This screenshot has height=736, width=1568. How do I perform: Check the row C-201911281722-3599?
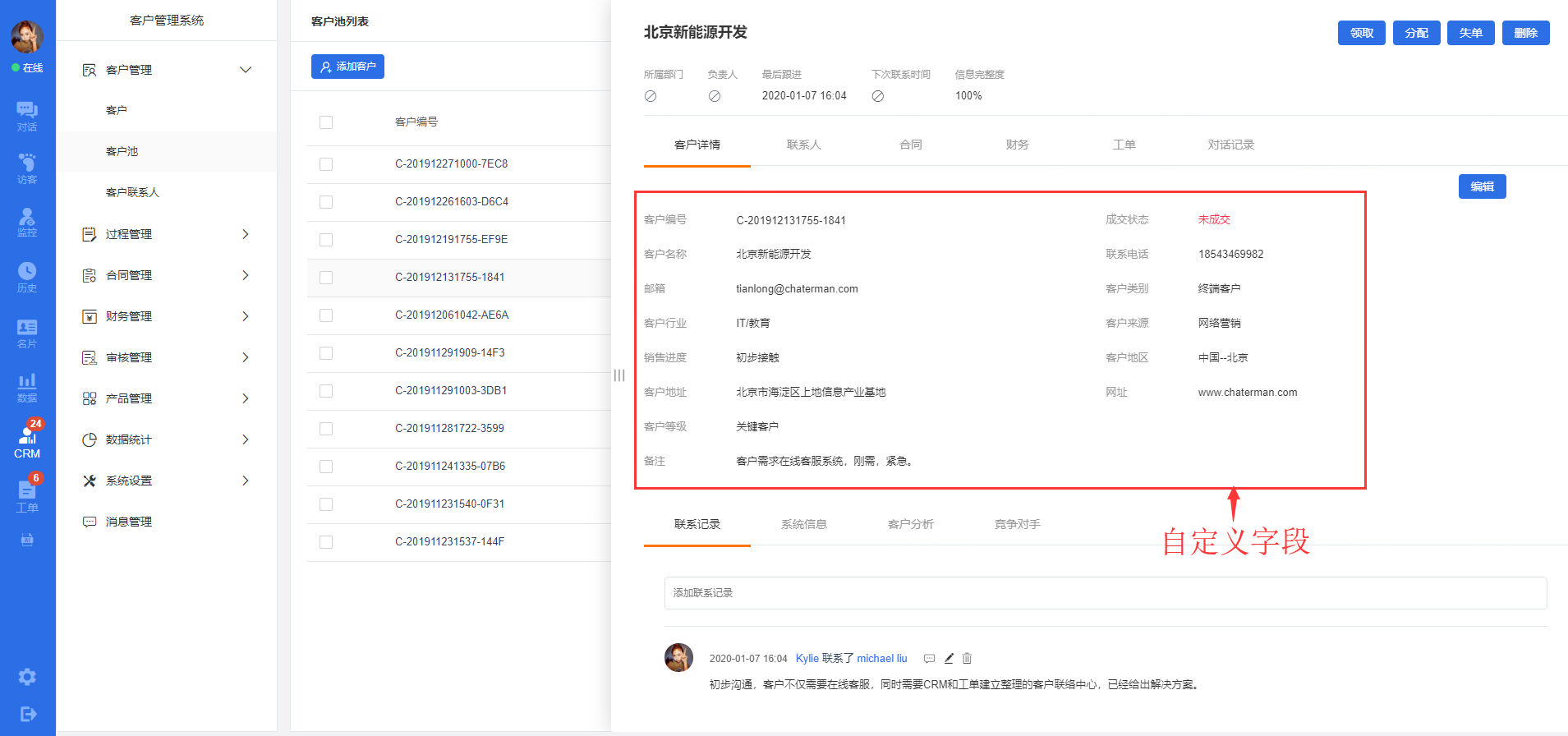click(326, 429)
